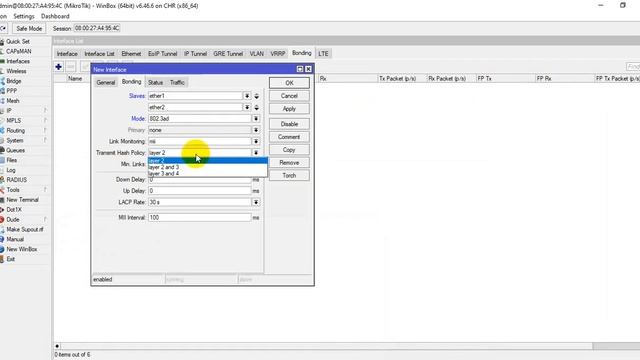
Task: Click the Torch button
Action: (289, 176)
